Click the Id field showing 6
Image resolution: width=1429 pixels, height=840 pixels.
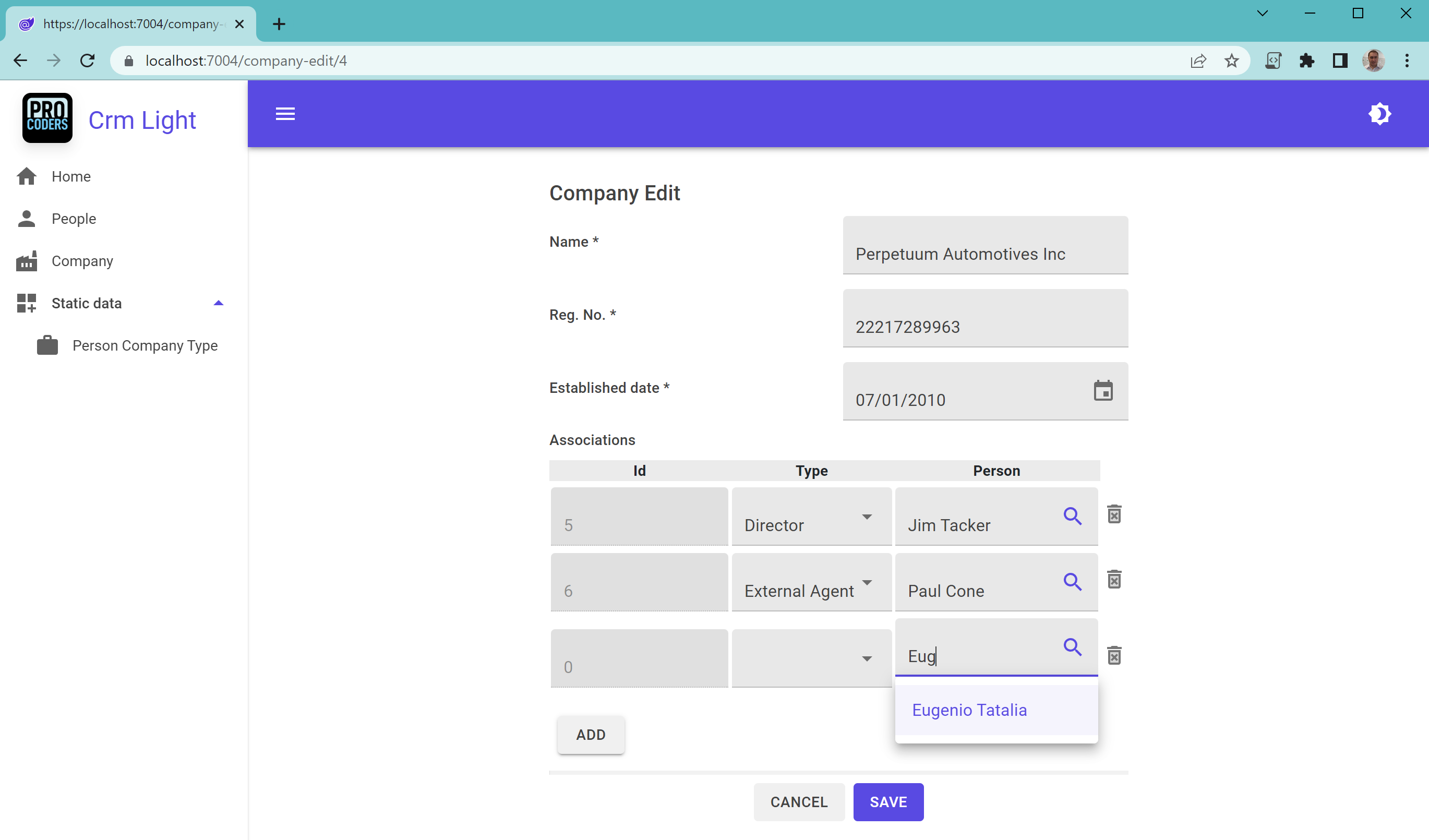[x=639, y=582]
